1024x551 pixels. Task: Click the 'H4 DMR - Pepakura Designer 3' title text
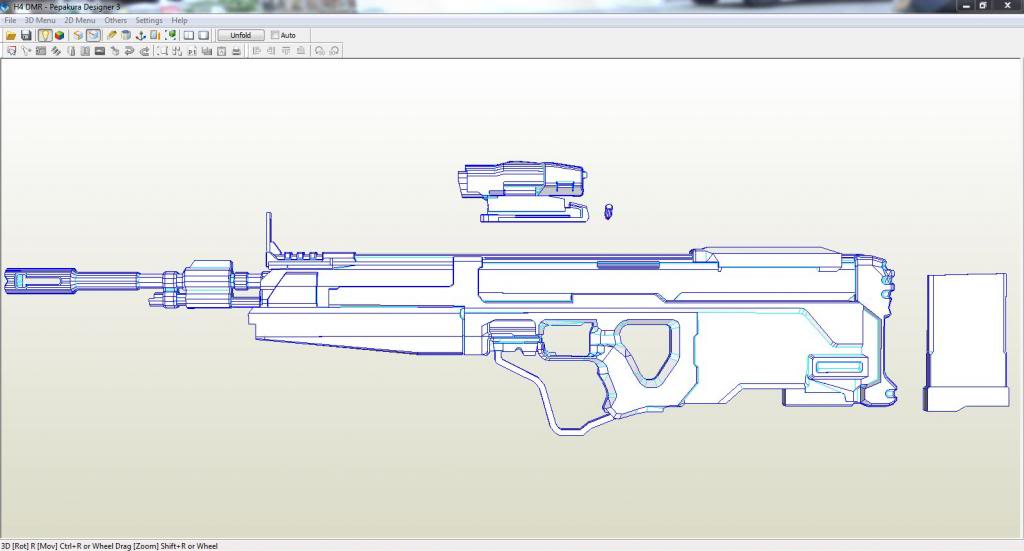pyautogui.click(x=67, y=7)
